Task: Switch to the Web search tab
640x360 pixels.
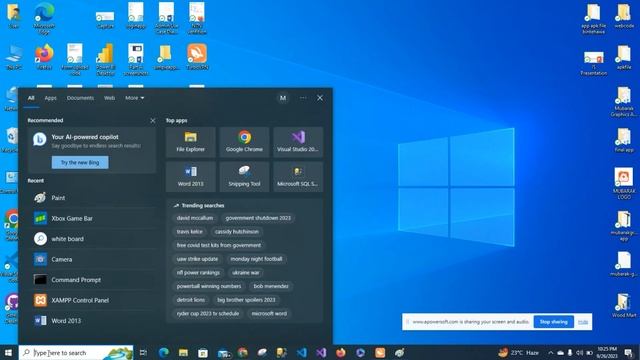Action: point(109,98)
